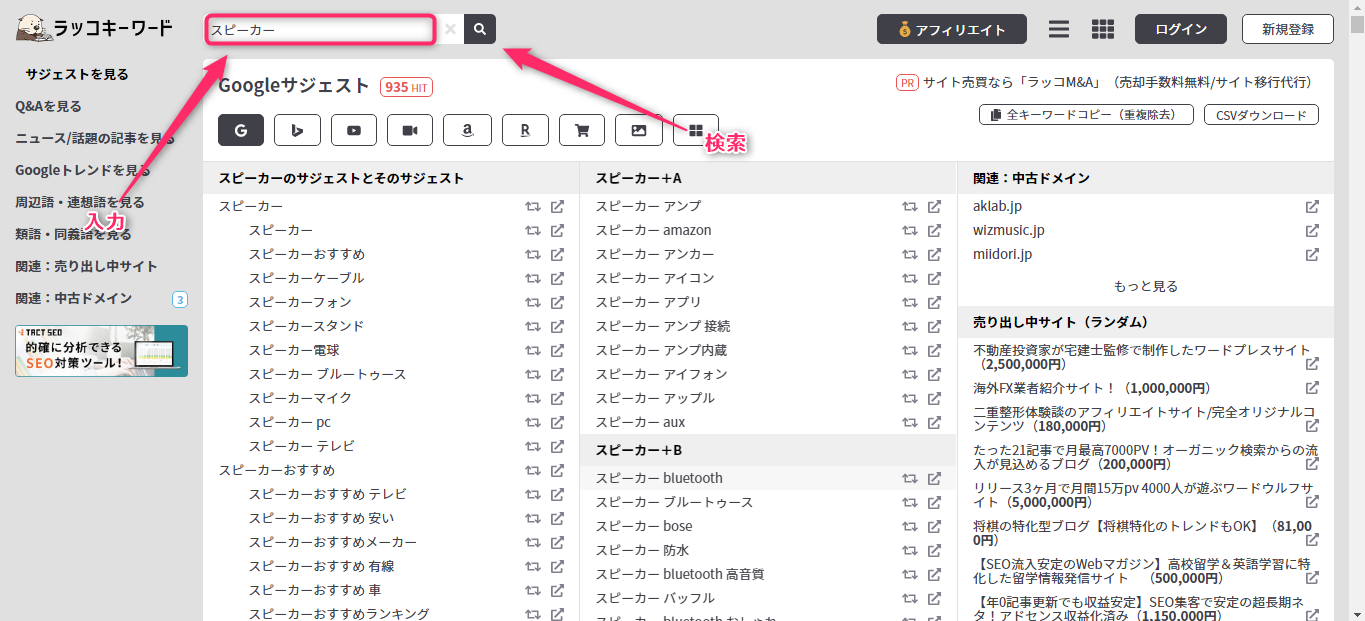Select the Rakuten (R) suggestions icon
Screen dimensions: 1365x621
pos(525,129)
